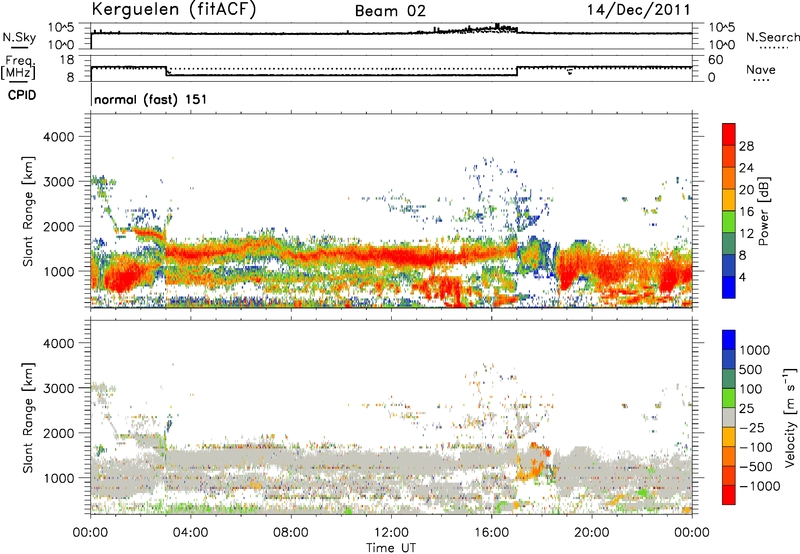Click the 'Power [dB]' color bar title
The width and height of the screenshot is (800, 554).
click(763, 211)
